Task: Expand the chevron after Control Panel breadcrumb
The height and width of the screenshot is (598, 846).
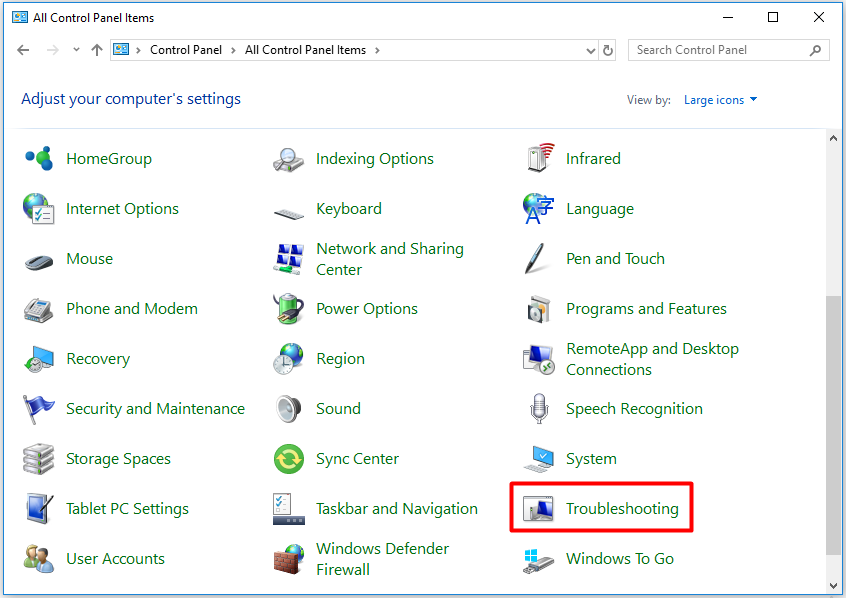Action: (233, 50)
